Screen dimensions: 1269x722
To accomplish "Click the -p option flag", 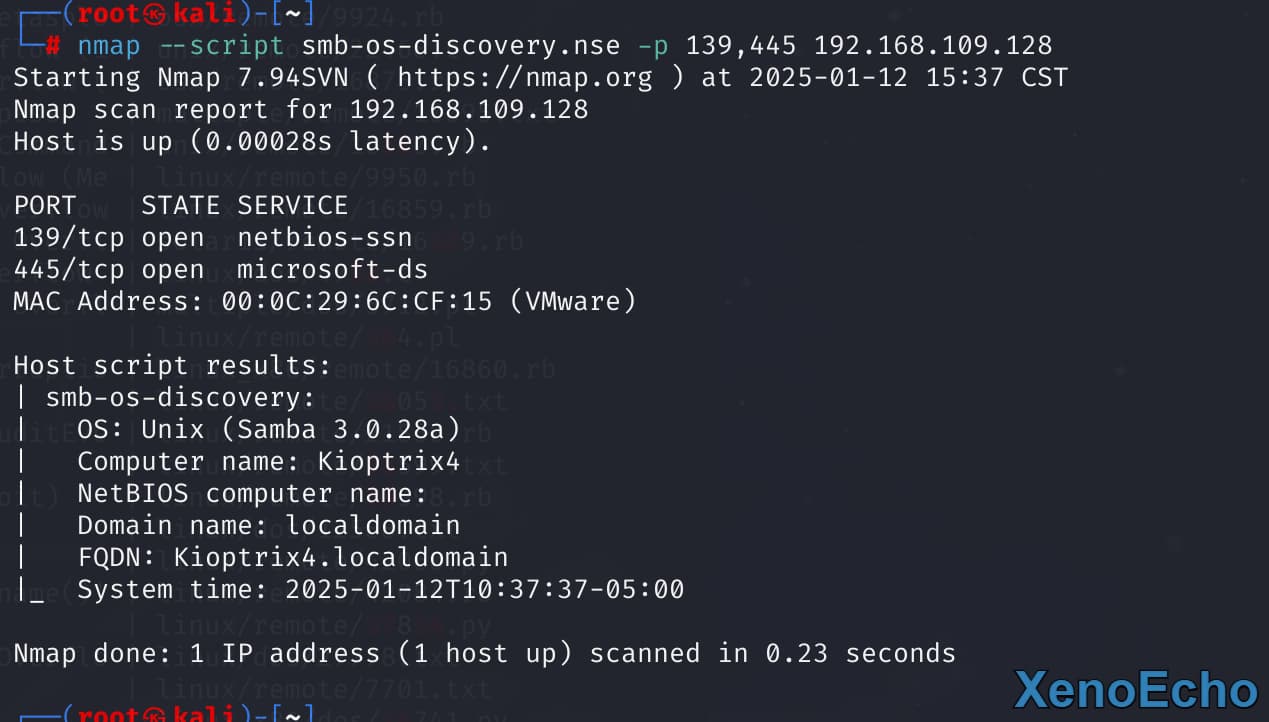I will tap(653, 46).
